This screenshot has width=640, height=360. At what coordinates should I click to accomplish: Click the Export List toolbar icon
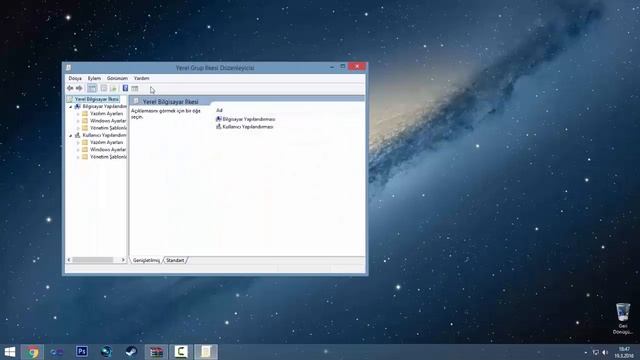coord(113,88)
